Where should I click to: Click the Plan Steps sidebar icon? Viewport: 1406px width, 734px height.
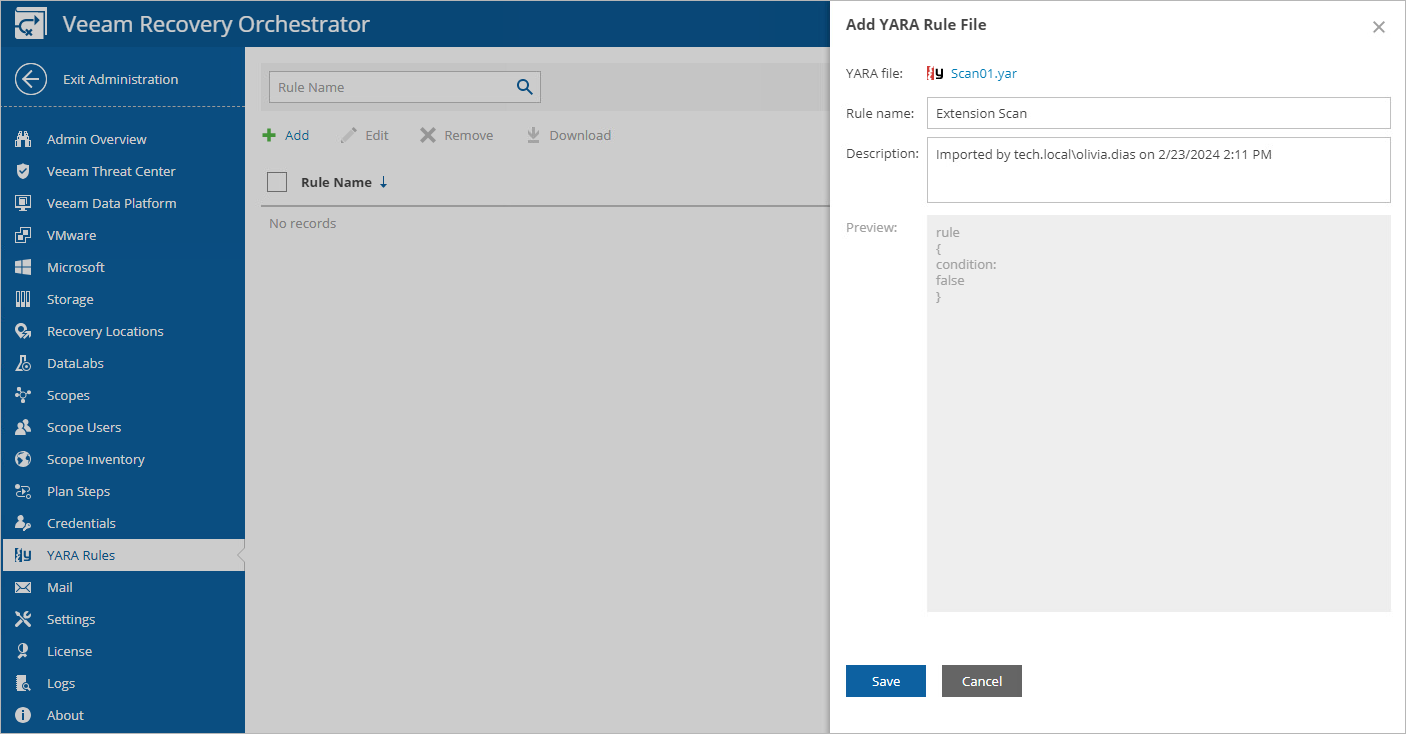[x=24, y=491]
